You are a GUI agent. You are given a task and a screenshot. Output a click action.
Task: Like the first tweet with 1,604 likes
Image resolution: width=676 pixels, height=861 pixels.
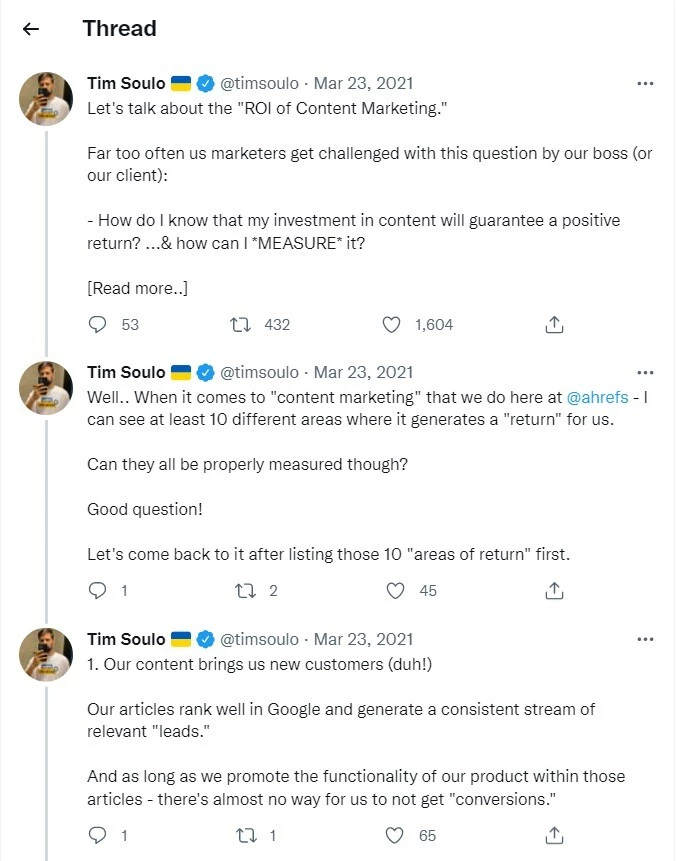[393, 324]
